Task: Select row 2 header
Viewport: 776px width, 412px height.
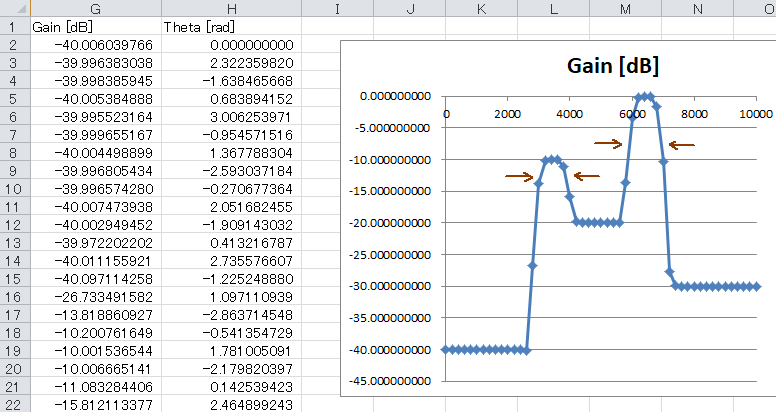Action: click(x=15, y=45)
